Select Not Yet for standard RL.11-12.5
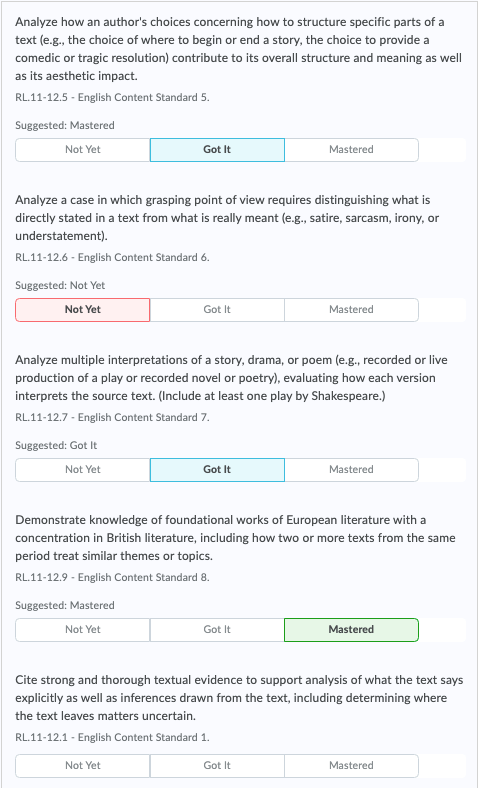Screen dimensions: 478x788 click(x=82, y=150)
